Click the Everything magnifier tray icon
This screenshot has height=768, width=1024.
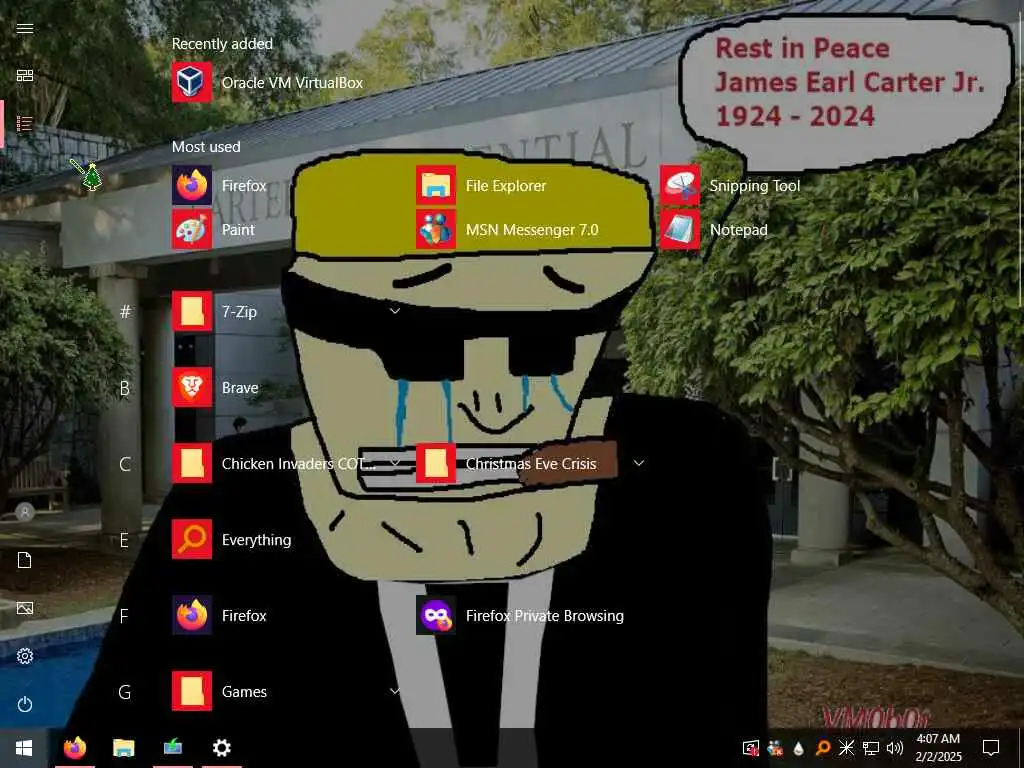point(823,748)
